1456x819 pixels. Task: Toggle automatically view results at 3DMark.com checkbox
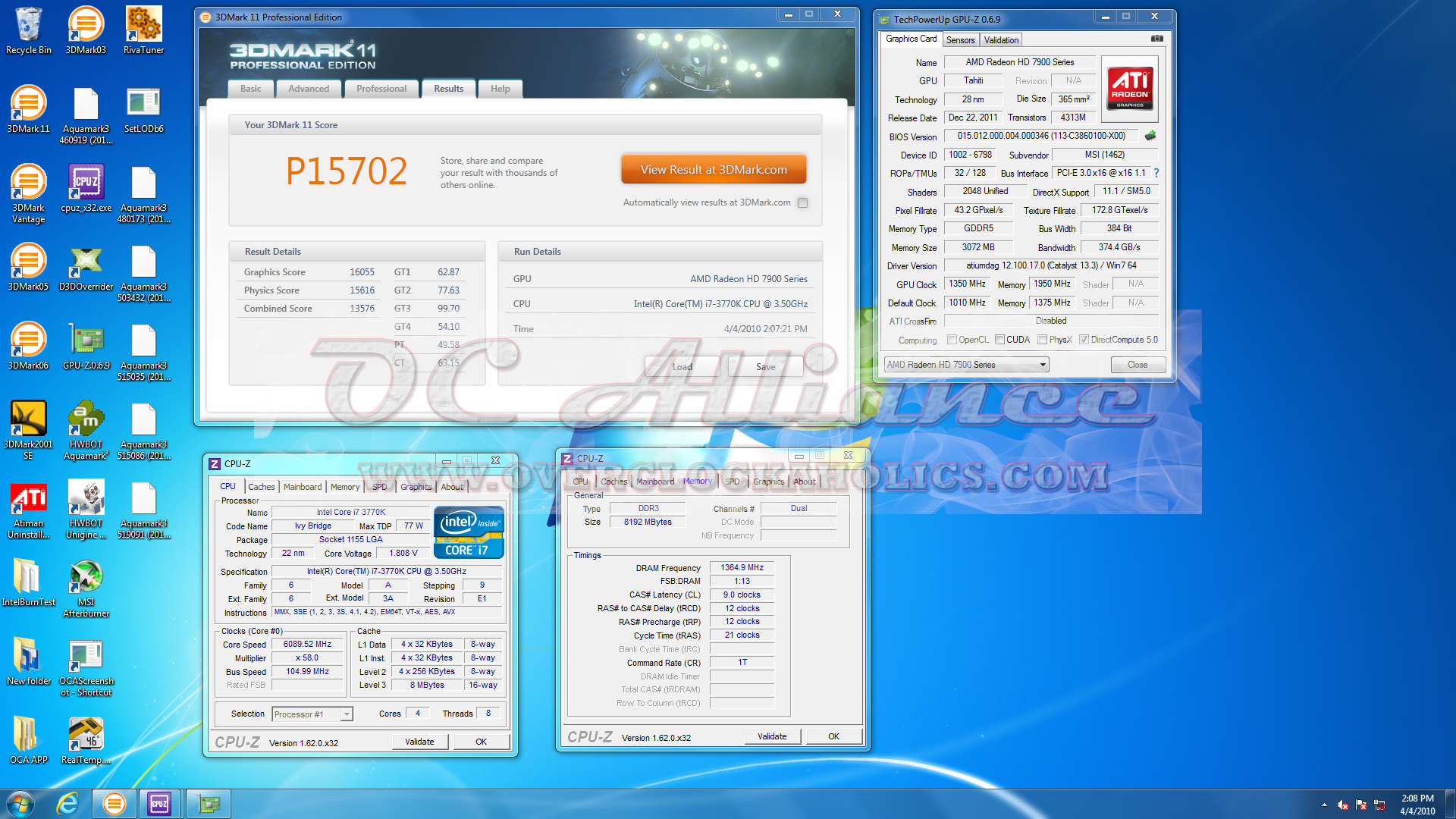(x=803, y=202)
